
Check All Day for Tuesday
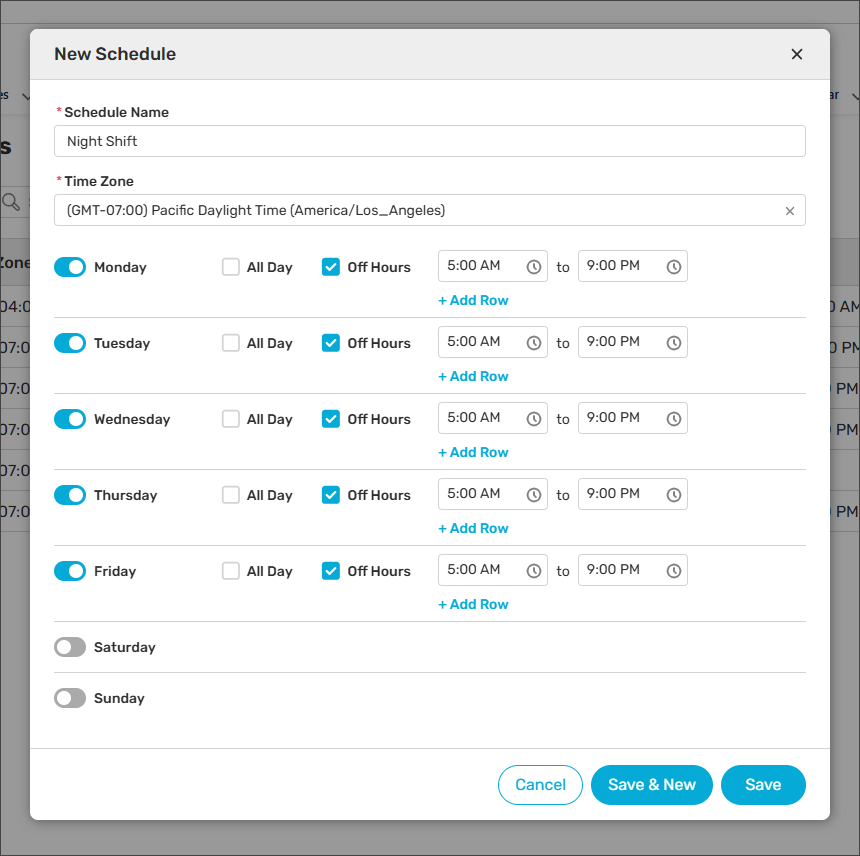tap(231, 343)
